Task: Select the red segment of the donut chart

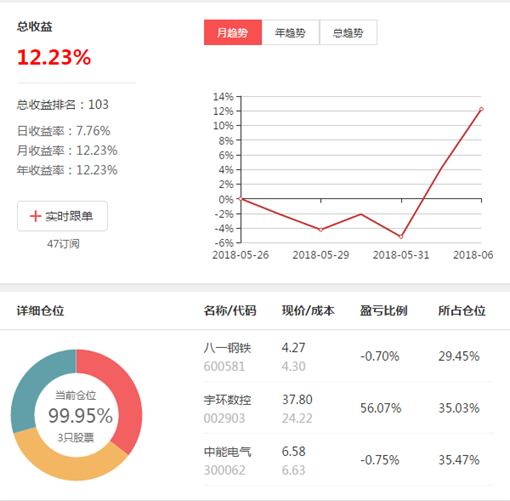Action: tap(125, 397)
